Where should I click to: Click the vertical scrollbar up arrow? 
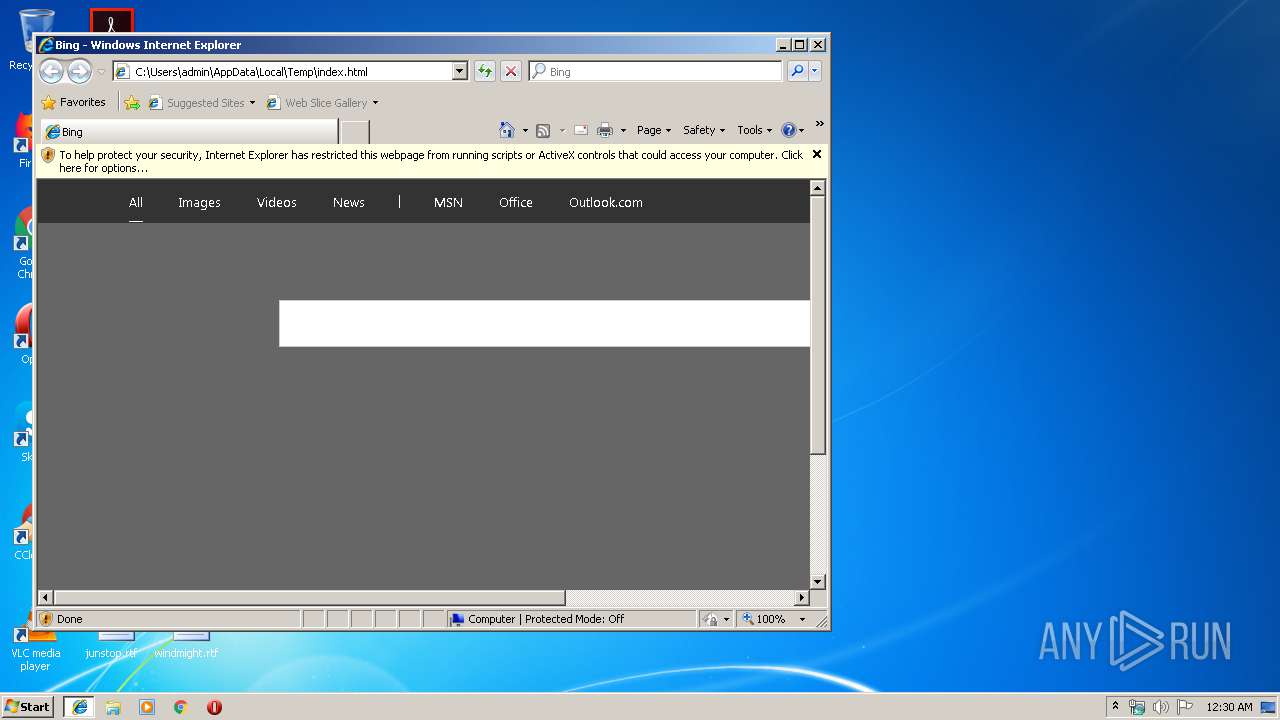[x=818, y=188]
